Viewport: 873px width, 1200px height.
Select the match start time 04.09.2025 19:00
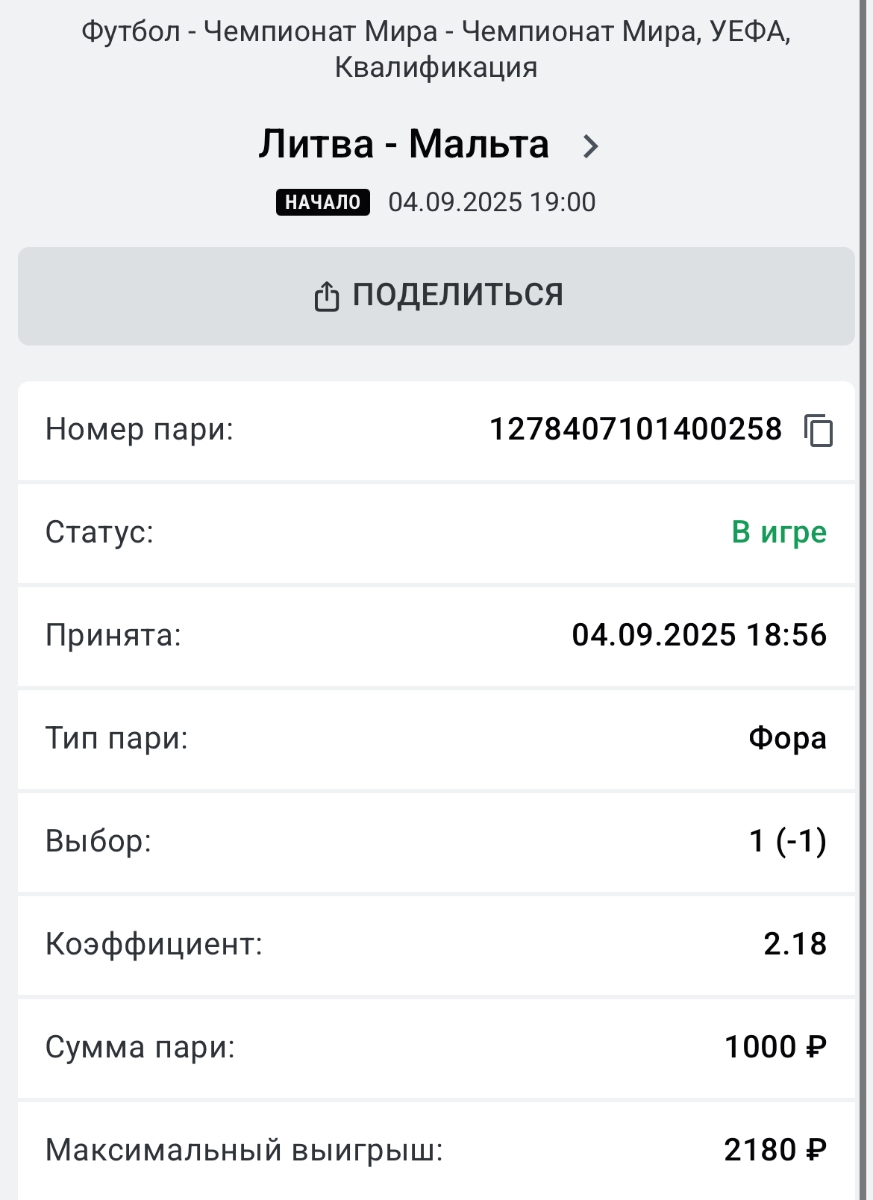[x=491, y=202]
